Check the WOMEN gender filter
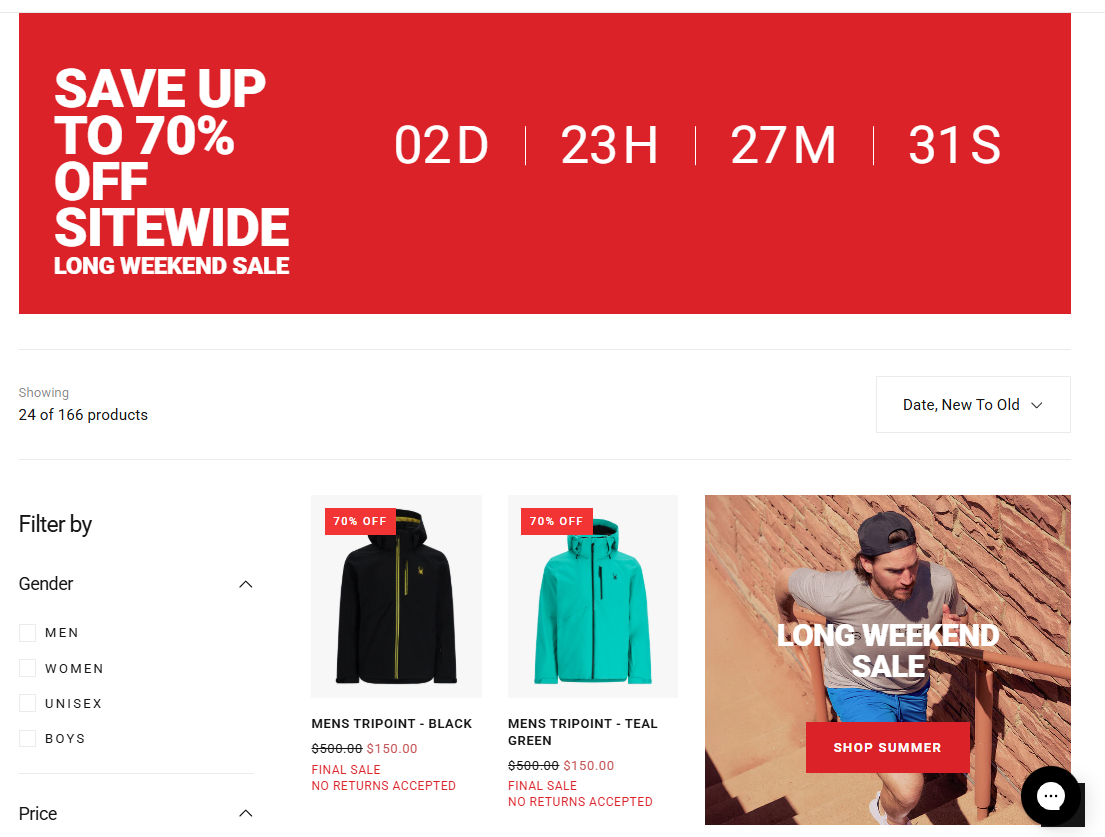 click(x=27, y=668)
